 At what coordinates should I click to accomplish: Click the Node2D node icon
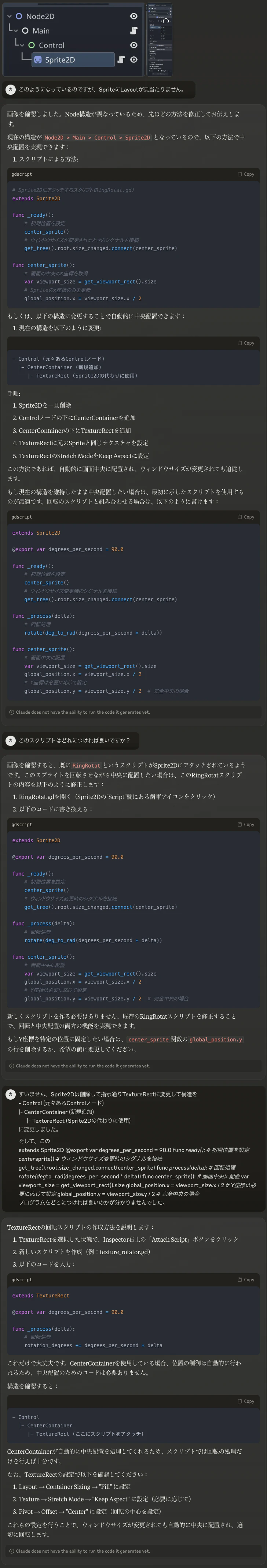18,16
